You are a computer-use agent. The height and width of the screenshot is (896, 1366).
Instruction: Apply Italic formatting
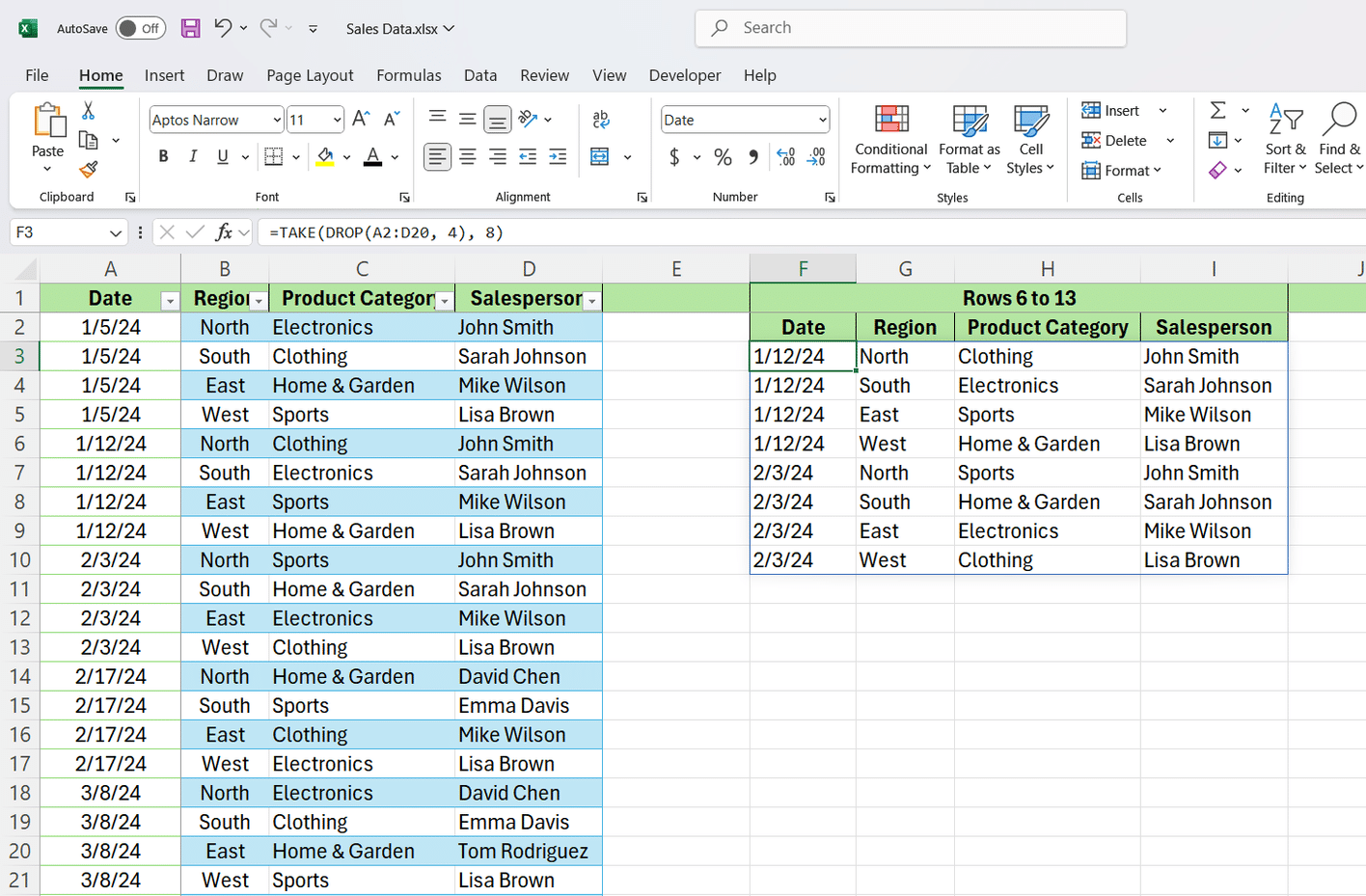[x=193, y=156]
